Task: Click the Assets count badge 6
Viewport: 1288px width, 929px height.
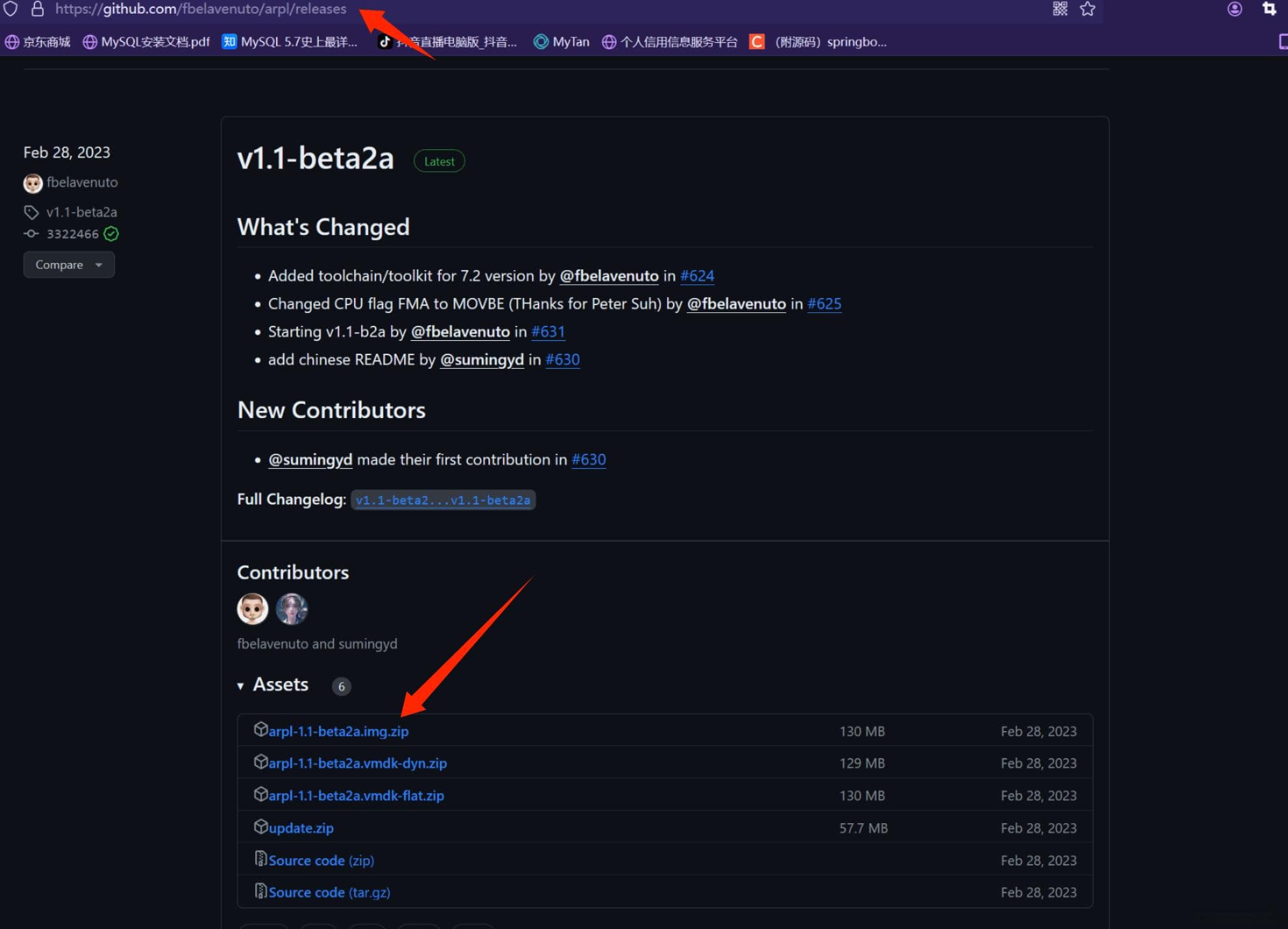Action: tap(342, 686)
